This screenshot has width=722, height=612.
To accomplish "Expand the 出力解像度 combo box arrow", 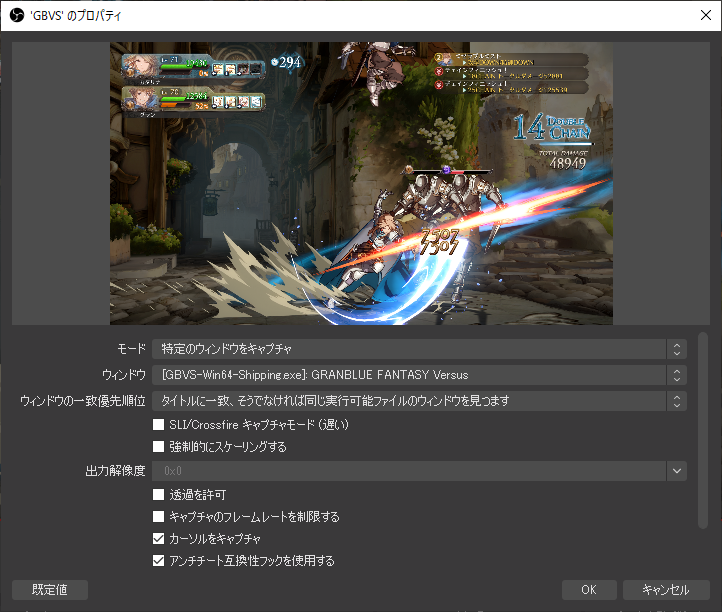I will coord(676,471).
